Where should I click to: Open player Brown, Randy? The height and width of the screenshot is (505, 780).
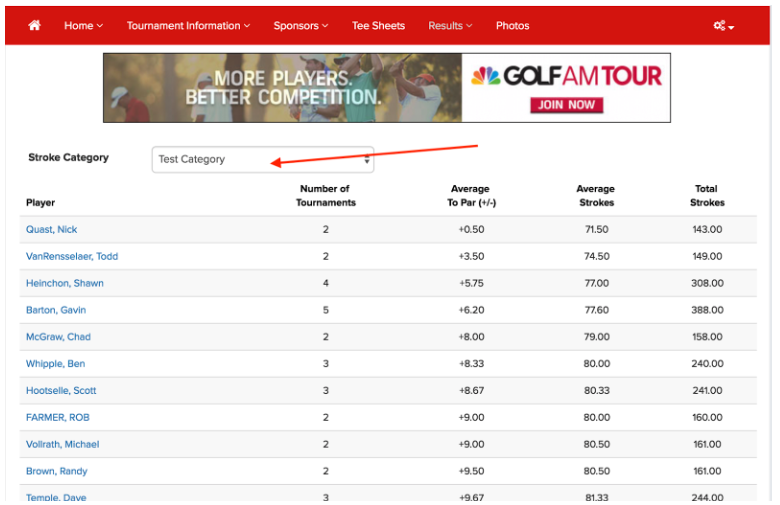[56, 471]
